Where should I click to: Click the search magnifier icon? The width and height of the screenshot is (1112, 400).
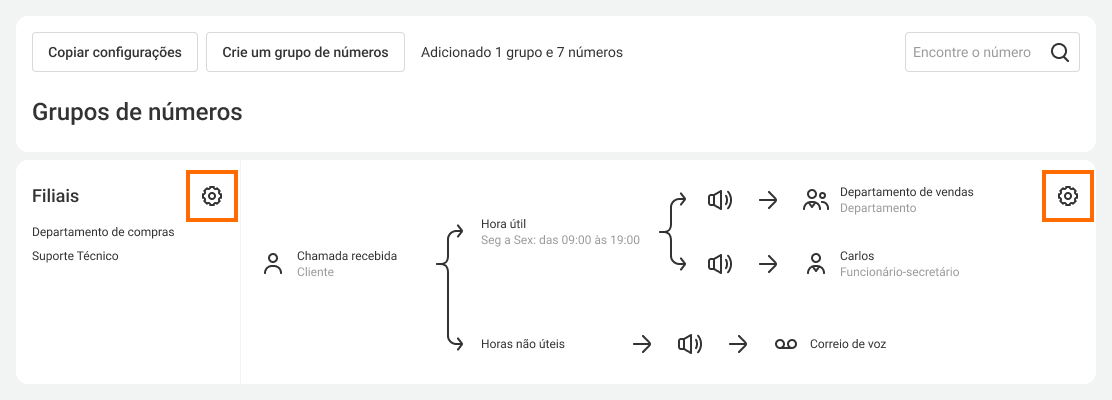[1060, 52]
